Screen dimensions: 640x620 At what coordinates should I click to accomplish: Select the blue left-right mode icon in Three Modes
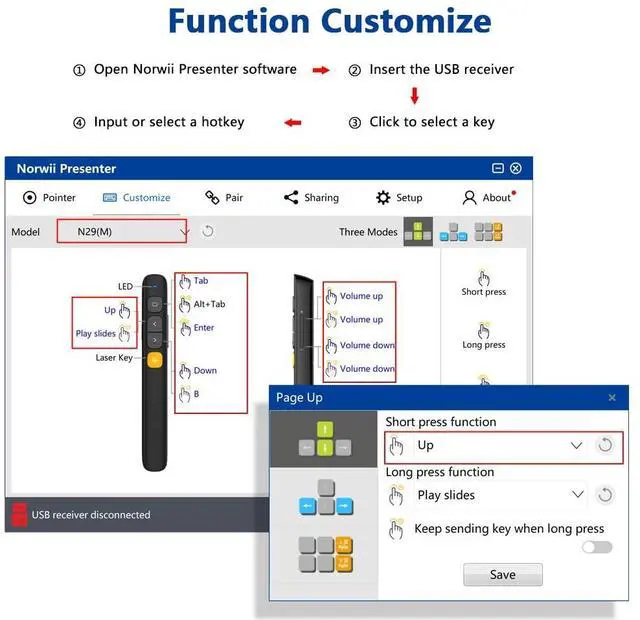pos(453,232)
